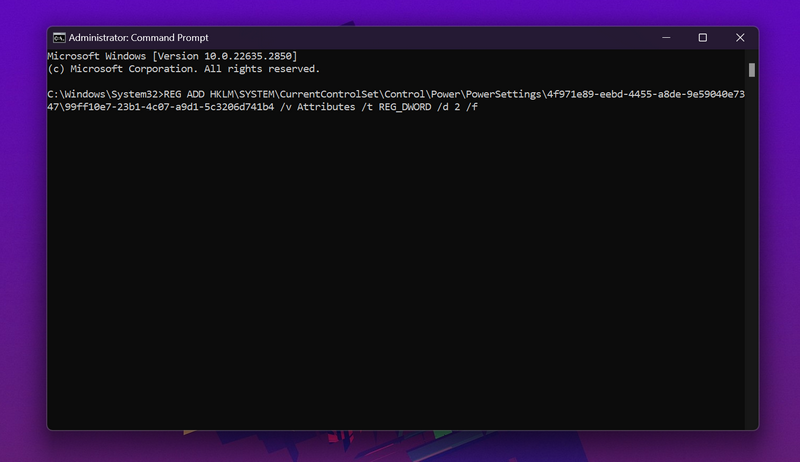Click the scrollbar track below the thumb
The image size is (800, 462).
(751, 250)
